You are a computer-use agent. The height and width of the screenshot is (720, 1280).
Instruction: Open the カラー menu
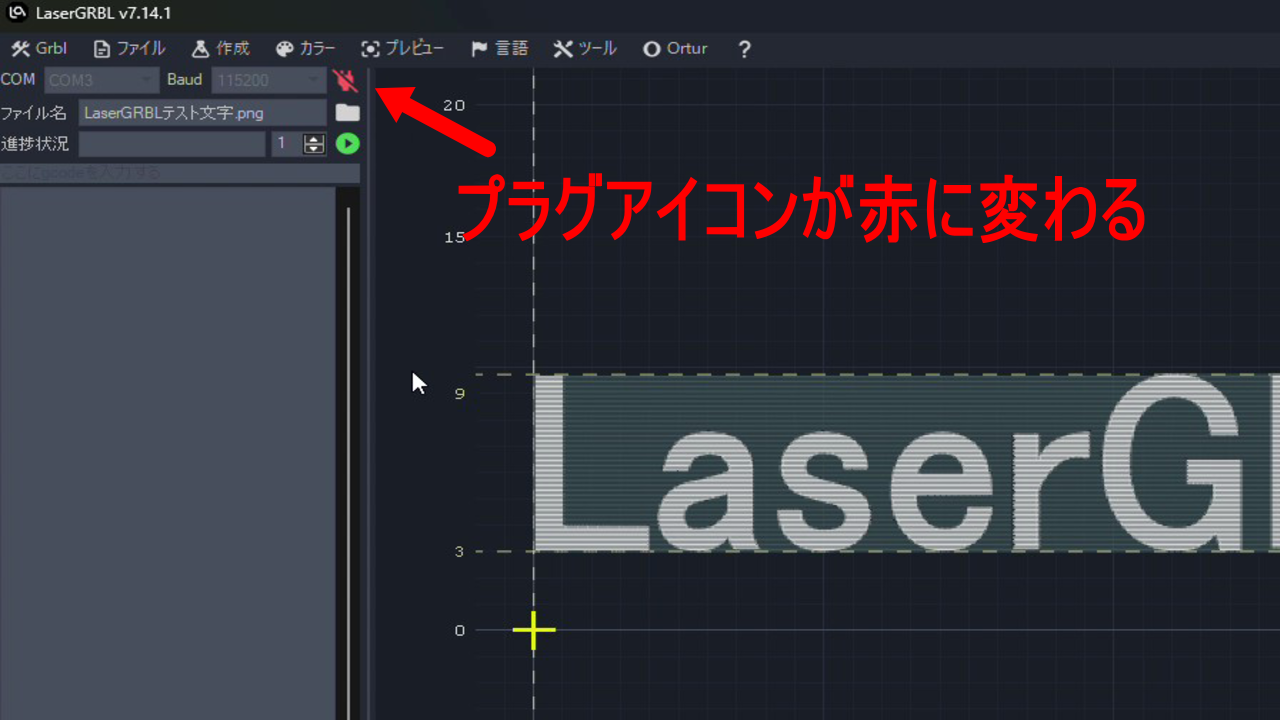pyautogui.click(x=305, y=48)
